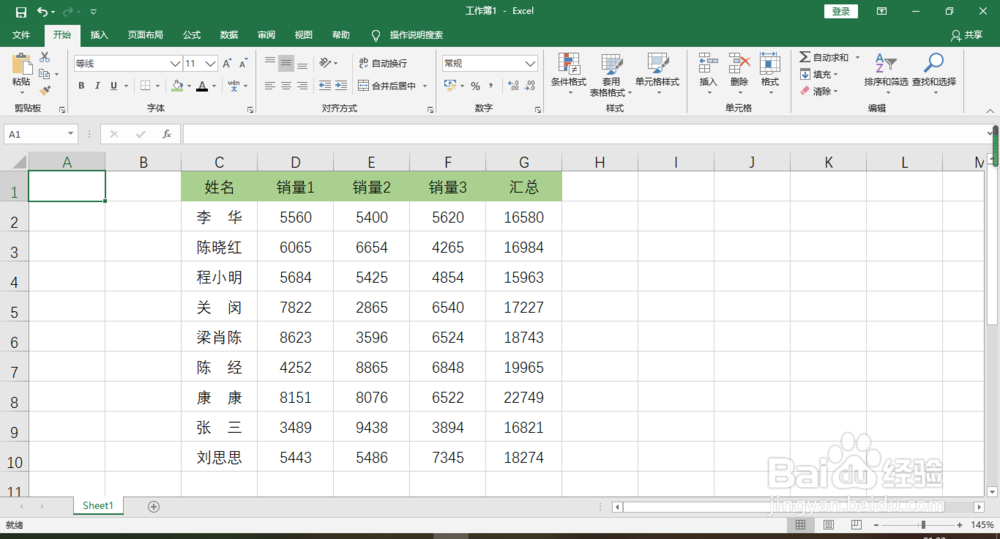The width and height of the screenshot is (1000, 539).
Task: Decrease indent of the cell
Action: pos(325,85)
